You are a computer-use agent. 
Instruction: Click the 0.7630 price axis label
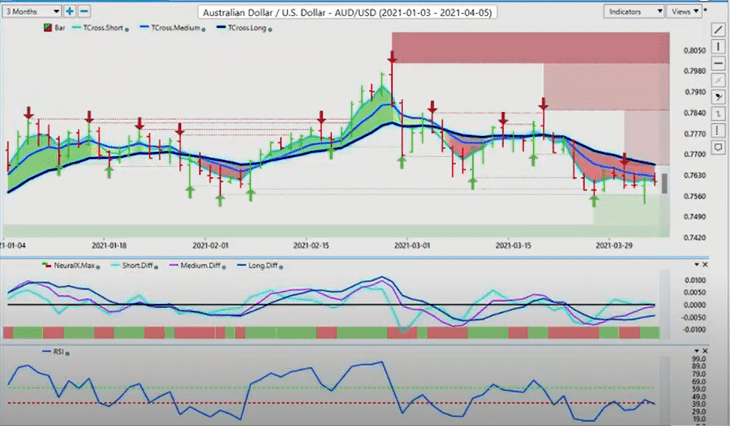[695, 176]
